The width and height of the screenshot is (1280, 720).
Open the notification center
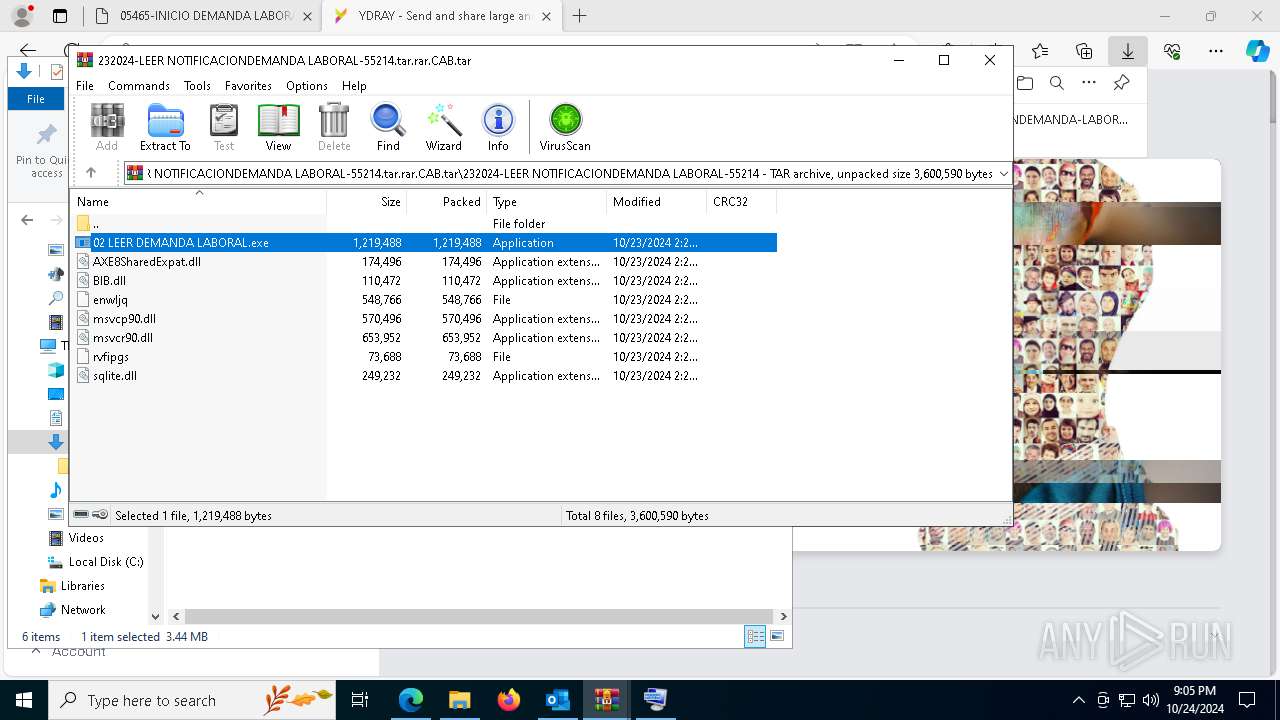(x=1247, y=700)
